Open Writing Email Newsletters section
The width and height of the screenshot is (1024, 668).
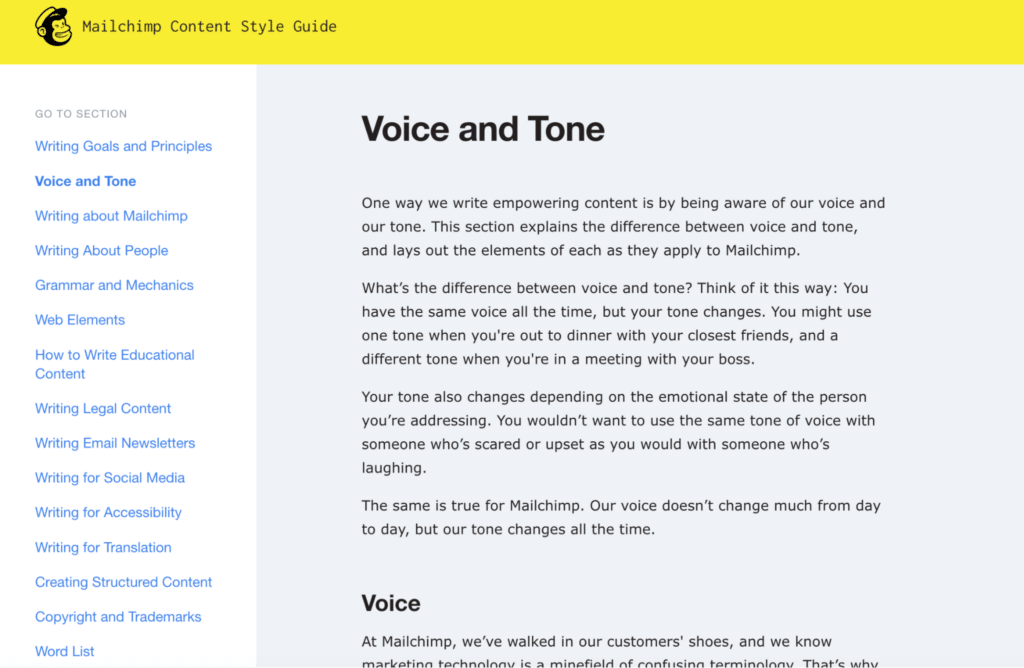(115, 443)
